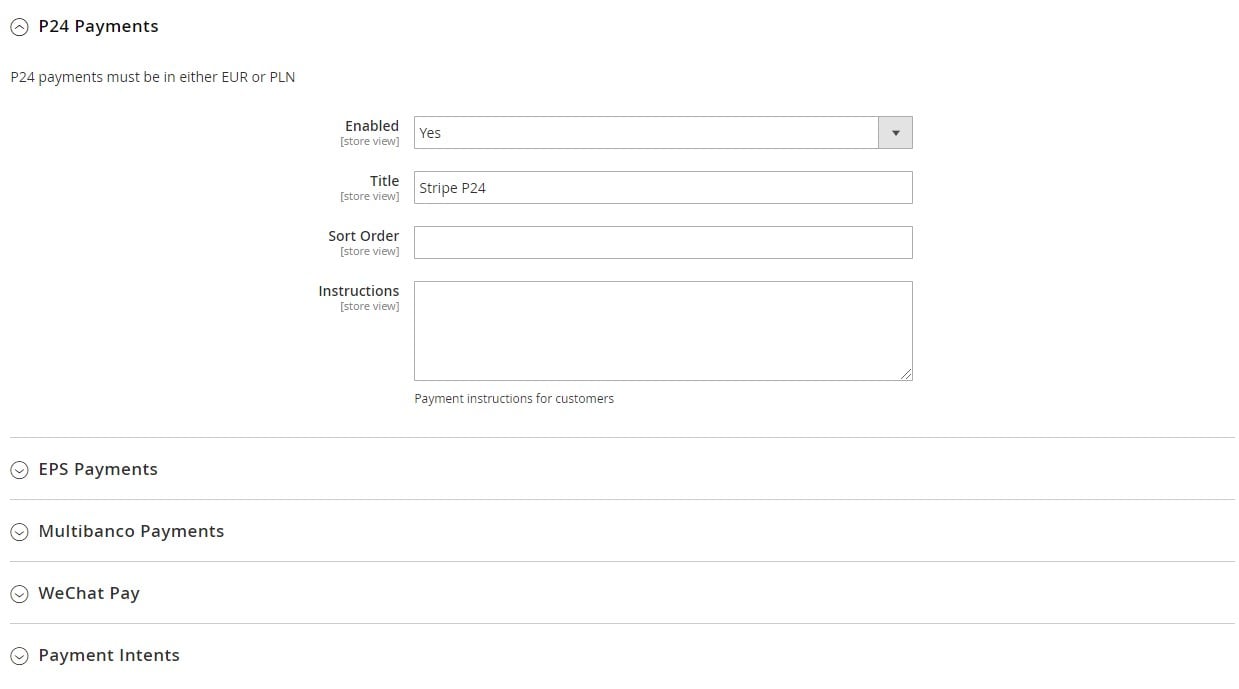Viewport: 1239px width, 689px height.
Task: Click the resize grip of the Instructions textarea
Action: pos(906,374)
